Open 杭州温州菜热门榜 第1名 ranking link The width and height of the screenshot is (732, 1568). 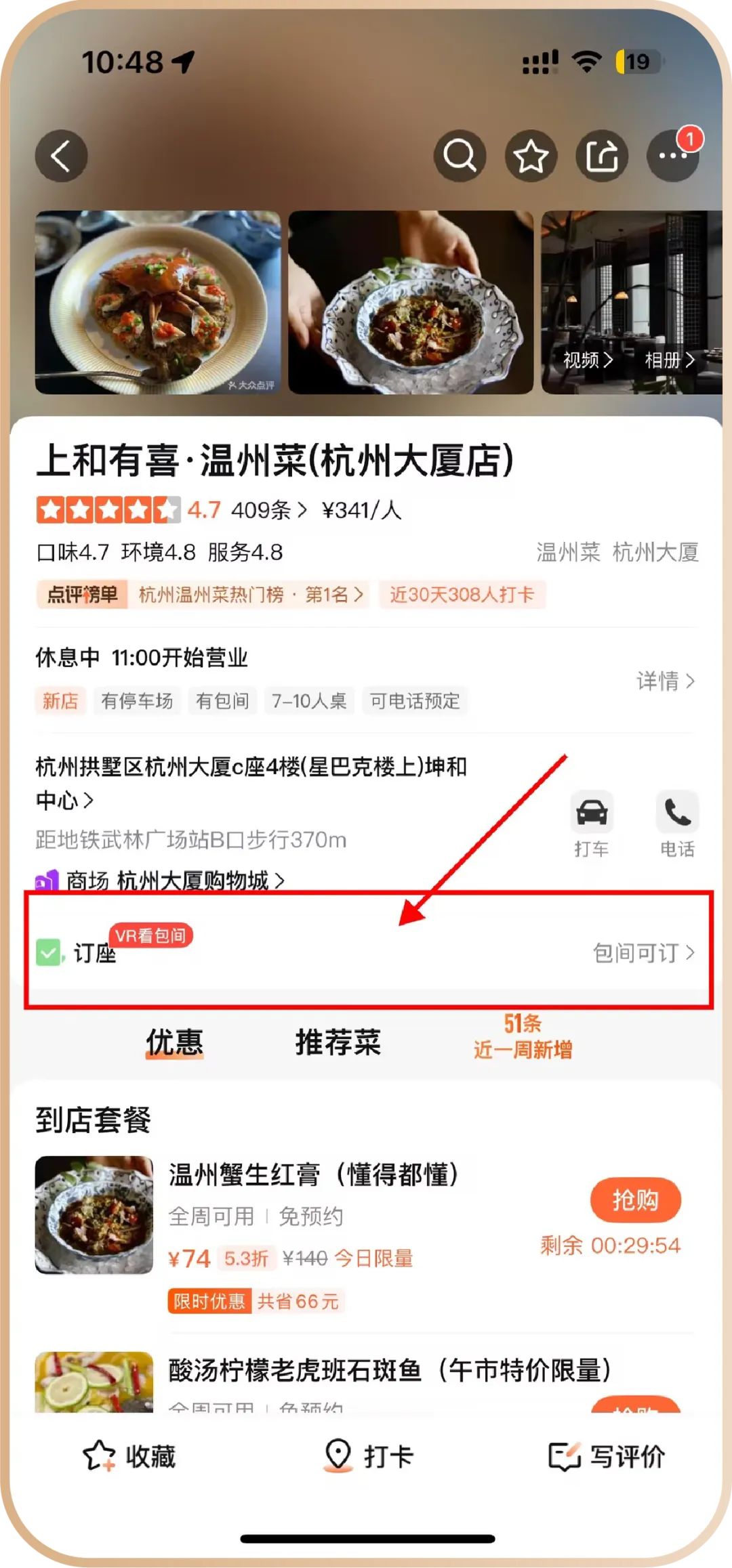click(251, 595)
